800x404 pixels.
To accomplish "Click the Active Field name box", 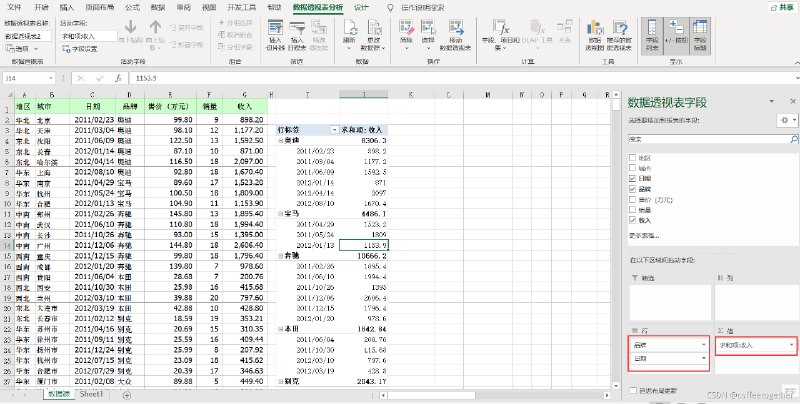I will point(89,36).
